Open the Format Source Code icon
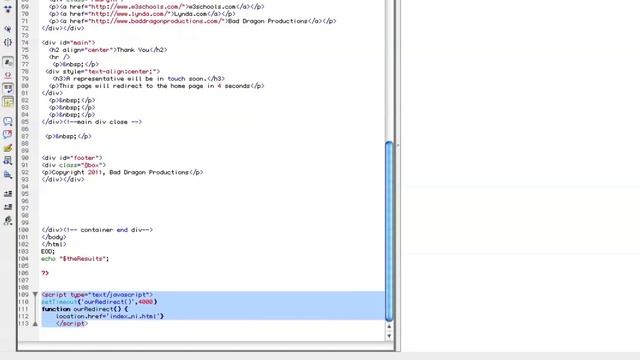640x360 pixels. tap(8, 221)
